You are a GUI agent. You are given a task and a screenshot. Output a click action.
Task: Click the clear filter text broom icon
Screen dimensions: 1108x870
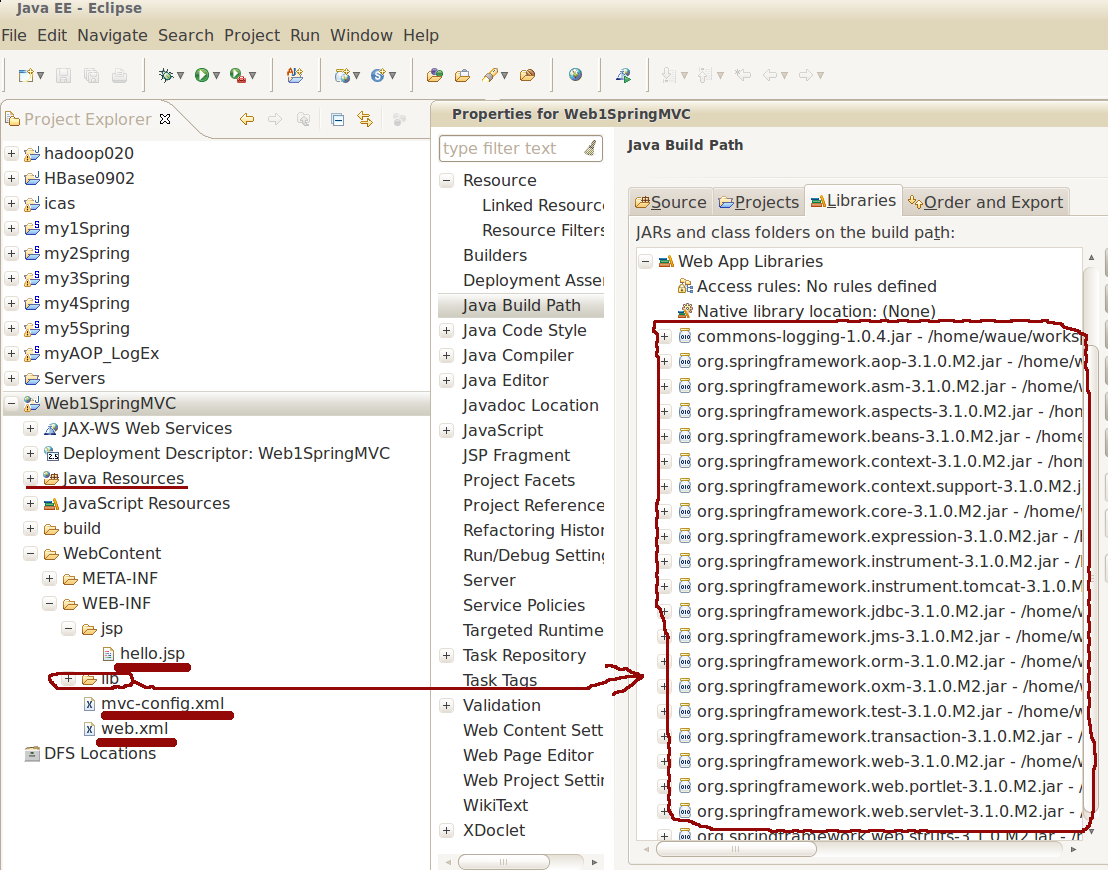point(591,148)
